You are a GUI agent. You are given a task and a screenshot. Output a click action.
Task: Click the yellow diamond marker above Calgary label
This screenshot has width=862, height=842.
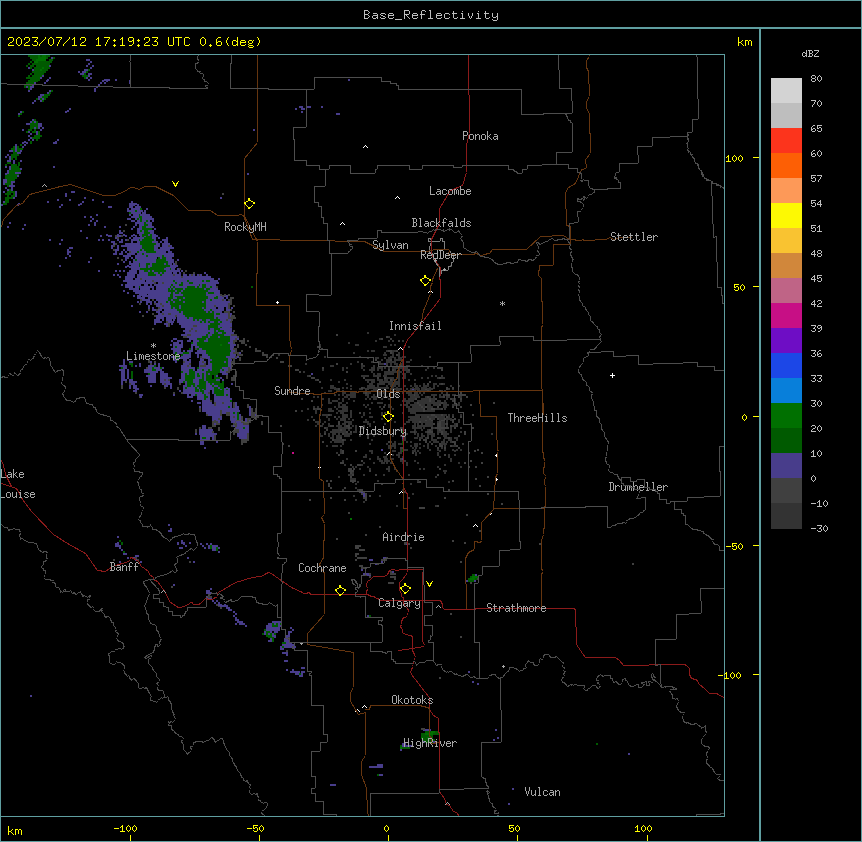point(405,589)
